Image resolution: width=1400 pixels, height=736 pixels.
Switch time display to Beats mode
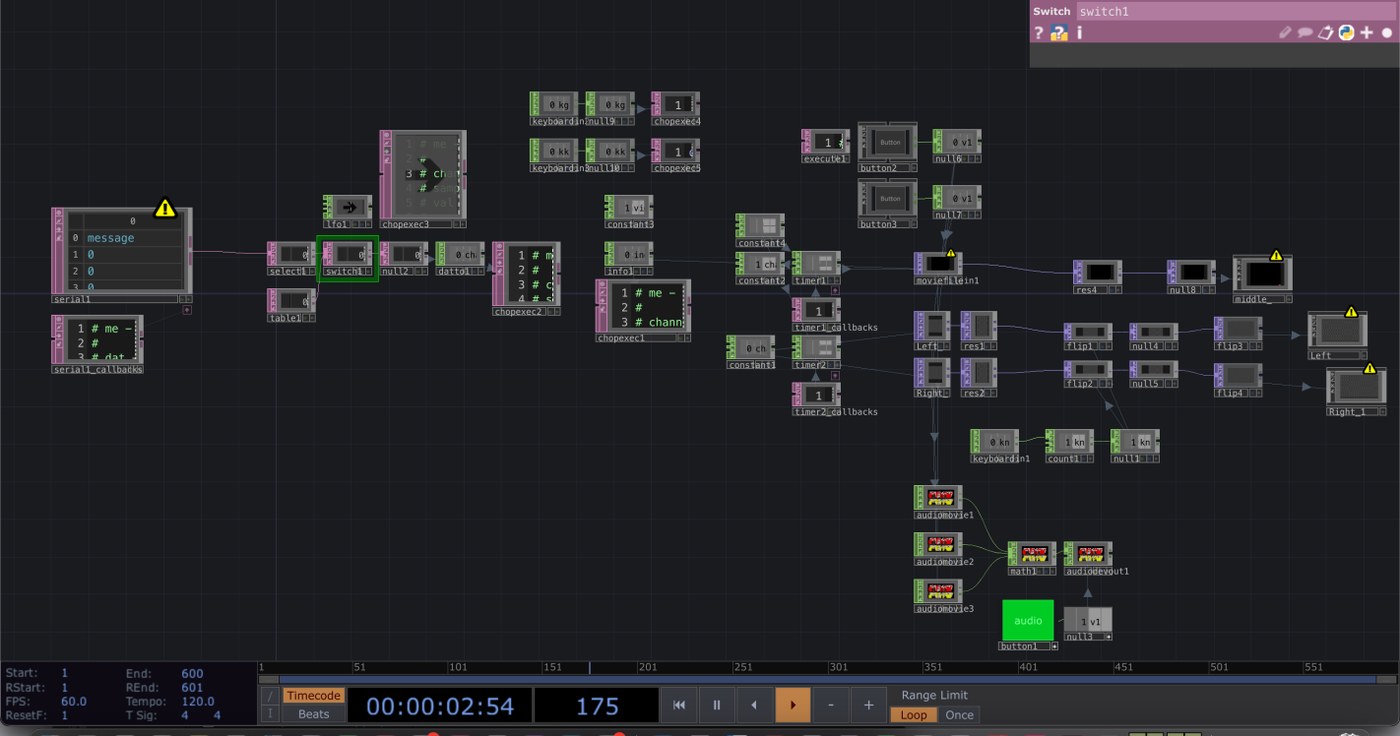tap(314, 714)
